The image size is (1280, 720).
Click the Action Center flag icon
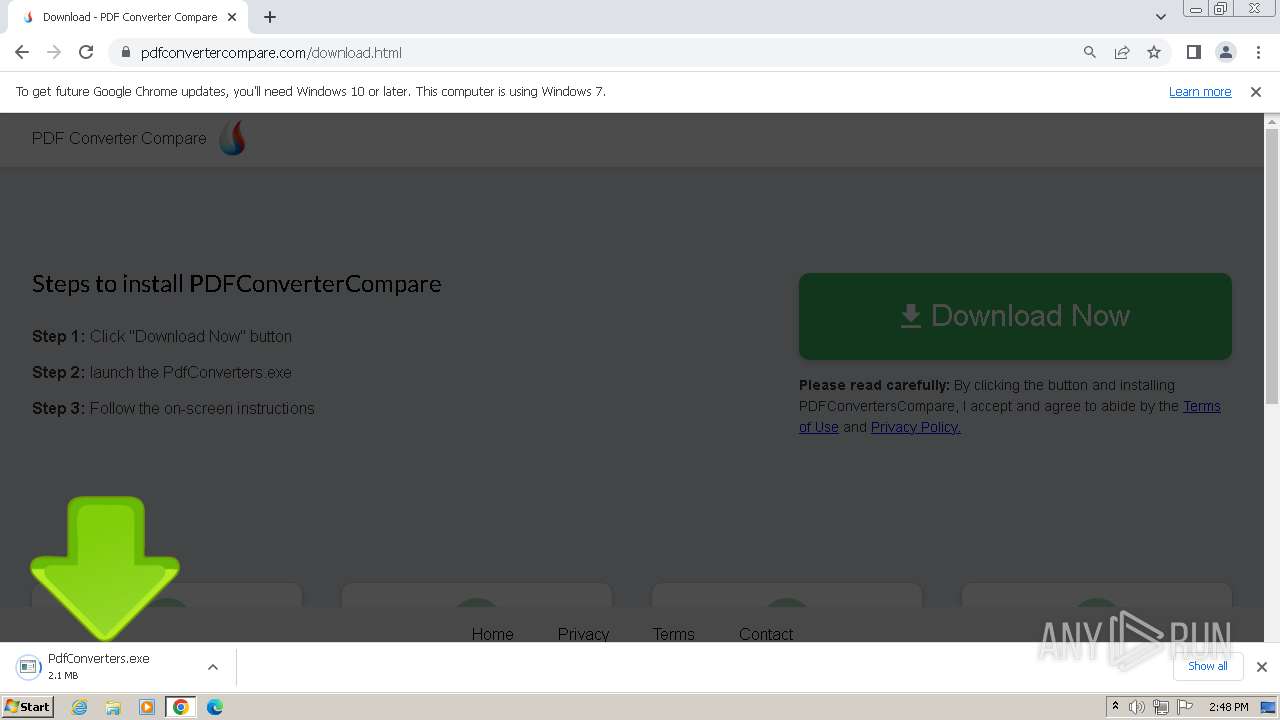coord(1185,707)
